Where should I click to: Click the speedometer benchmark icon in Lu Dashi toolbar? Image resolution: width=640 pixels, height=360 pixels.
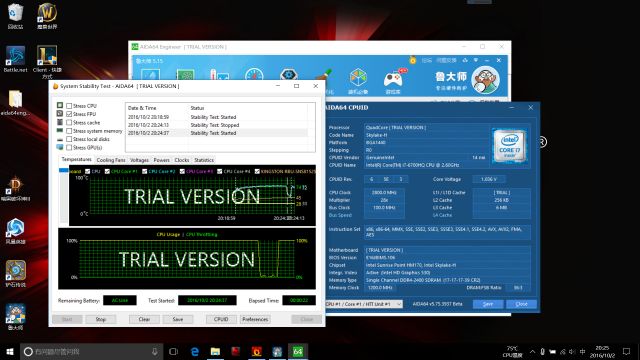coord(254,75)
